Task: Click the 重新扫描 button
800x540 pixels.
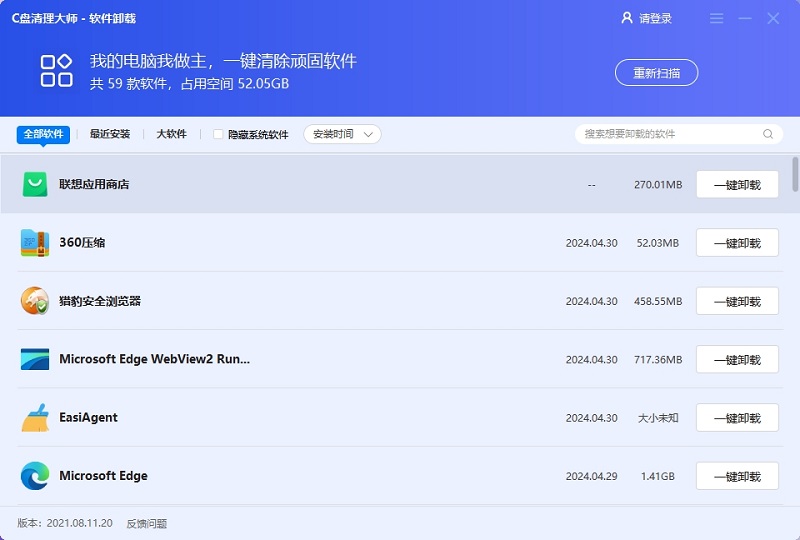Action: 656,72
